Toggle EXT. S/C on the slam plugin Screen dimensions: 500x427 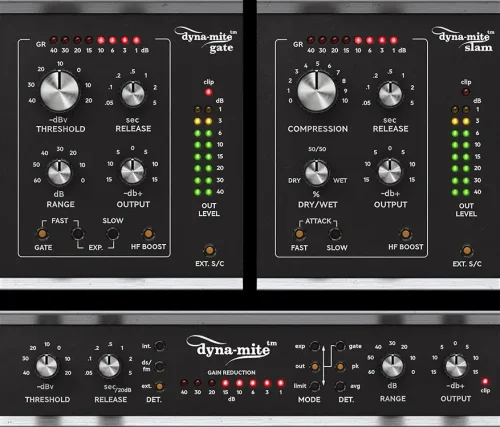(467, 250)
